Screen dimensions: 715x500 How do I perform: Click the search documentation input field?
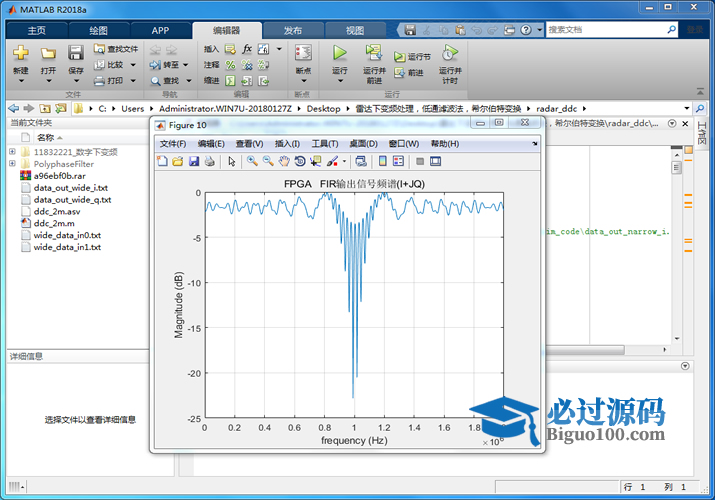(606, 30)
